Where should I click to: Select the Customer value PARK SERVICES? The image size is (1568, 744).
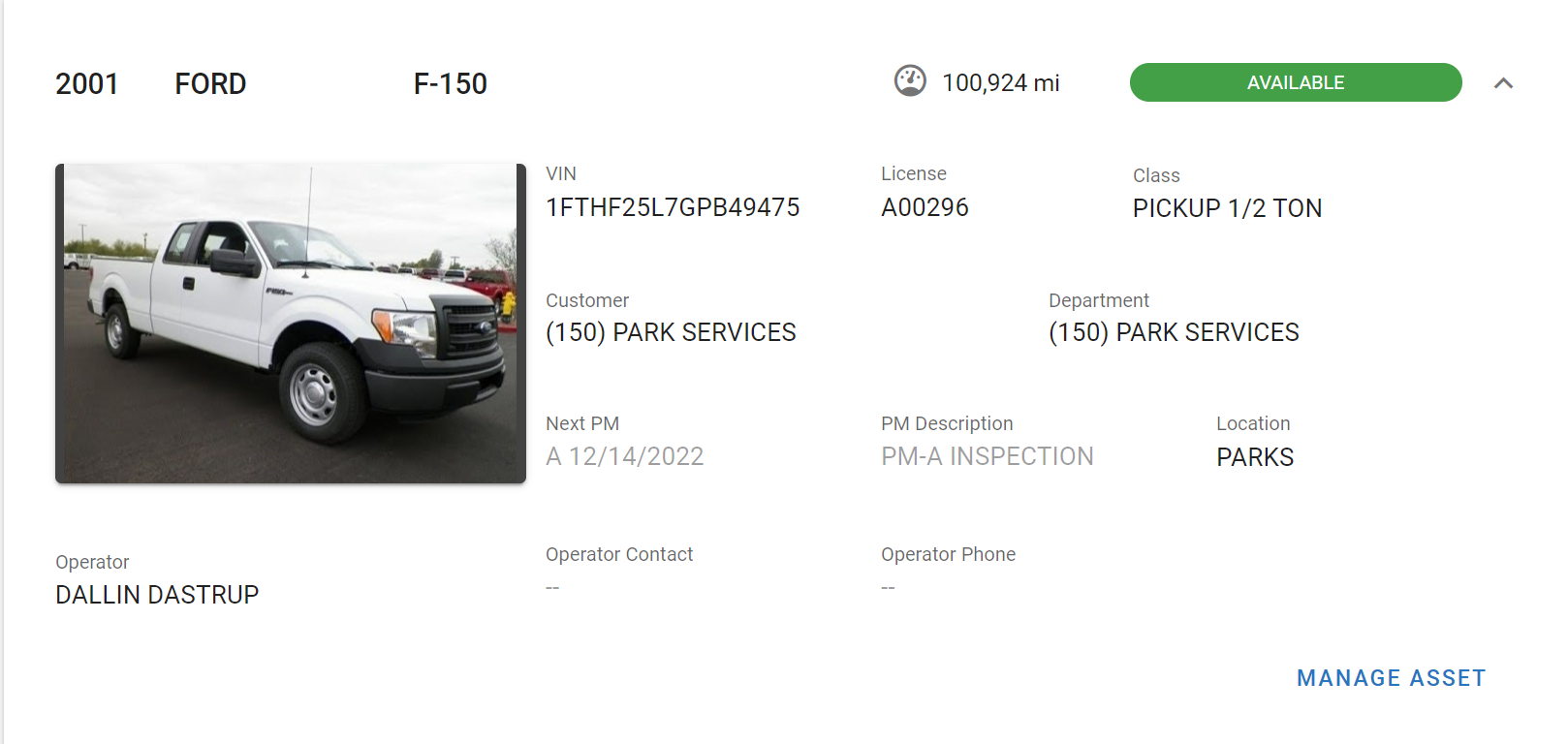[672, 332]
